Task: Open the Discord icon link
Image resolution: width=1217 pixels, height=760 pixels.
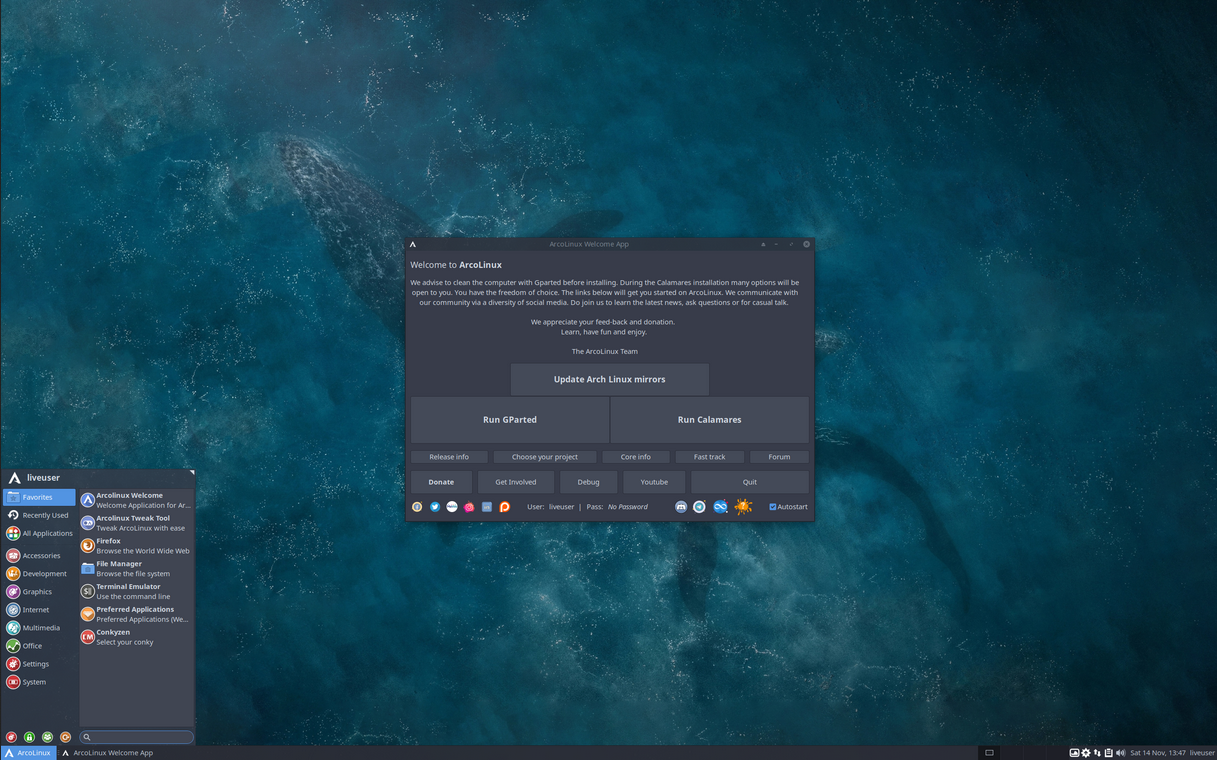Action: pos(681,507)
